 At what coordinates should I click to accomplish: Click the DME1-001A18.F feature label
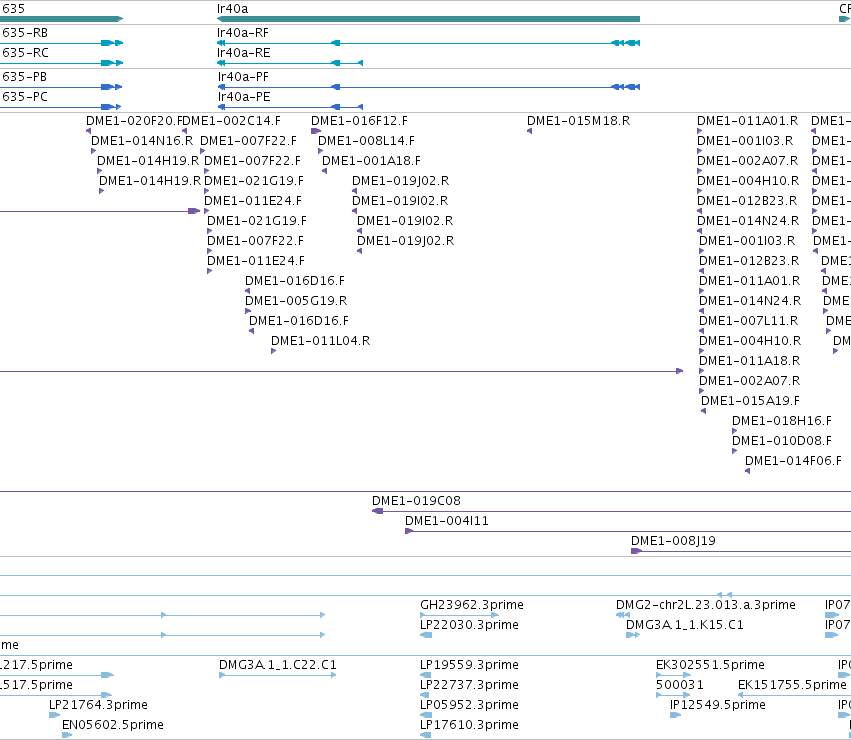pos(371,161)
